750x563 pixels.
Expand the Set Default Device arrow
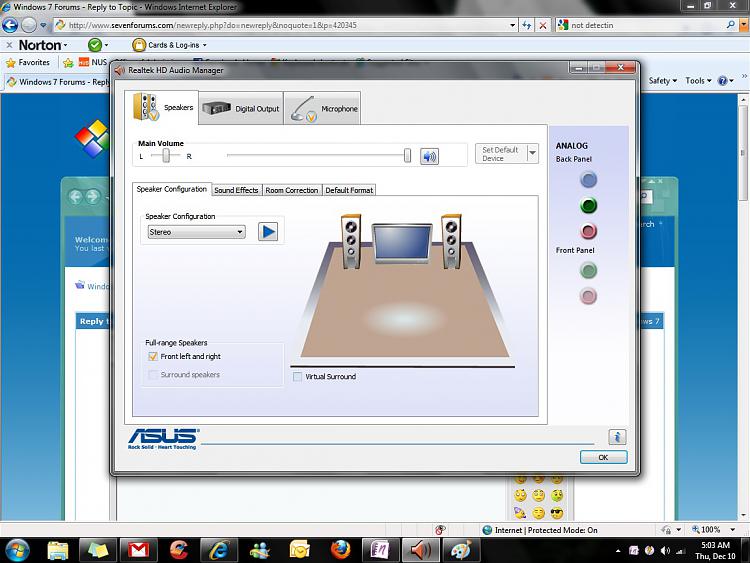pos(532,154)
